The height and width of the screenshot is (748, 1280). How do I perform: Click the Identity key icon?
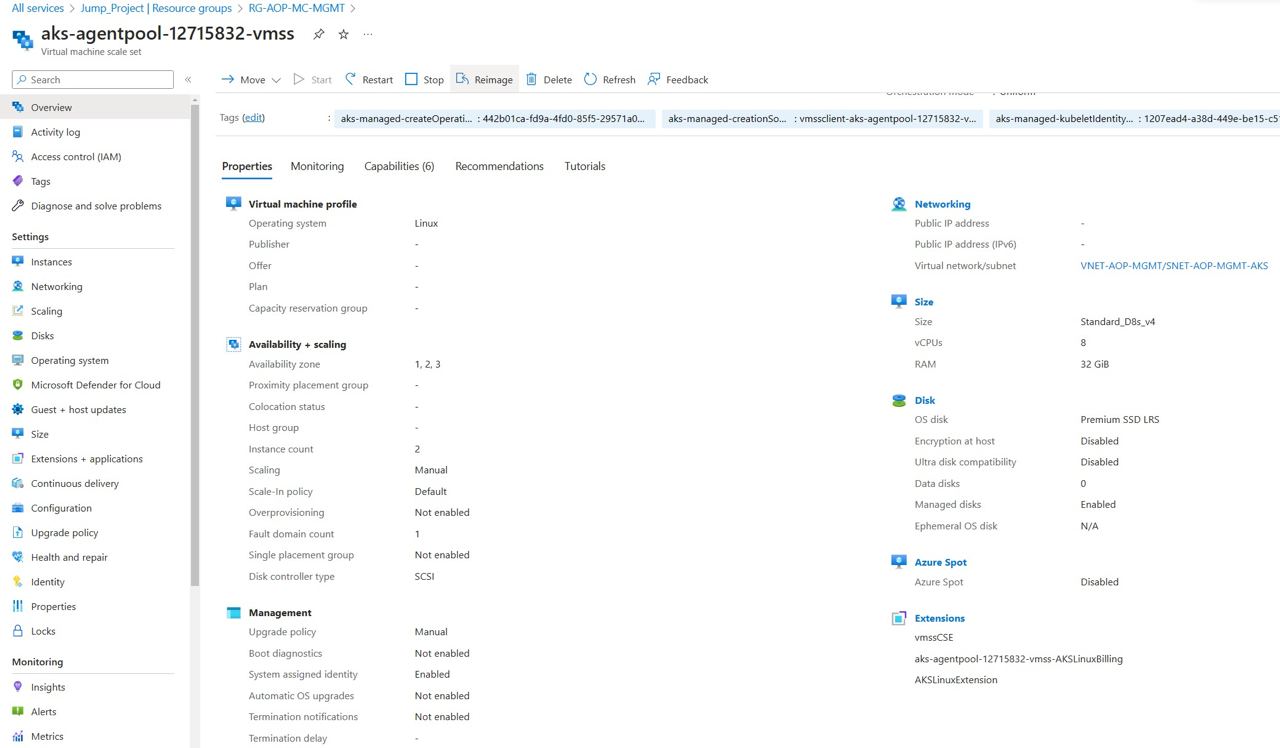(x=18, y=582)
